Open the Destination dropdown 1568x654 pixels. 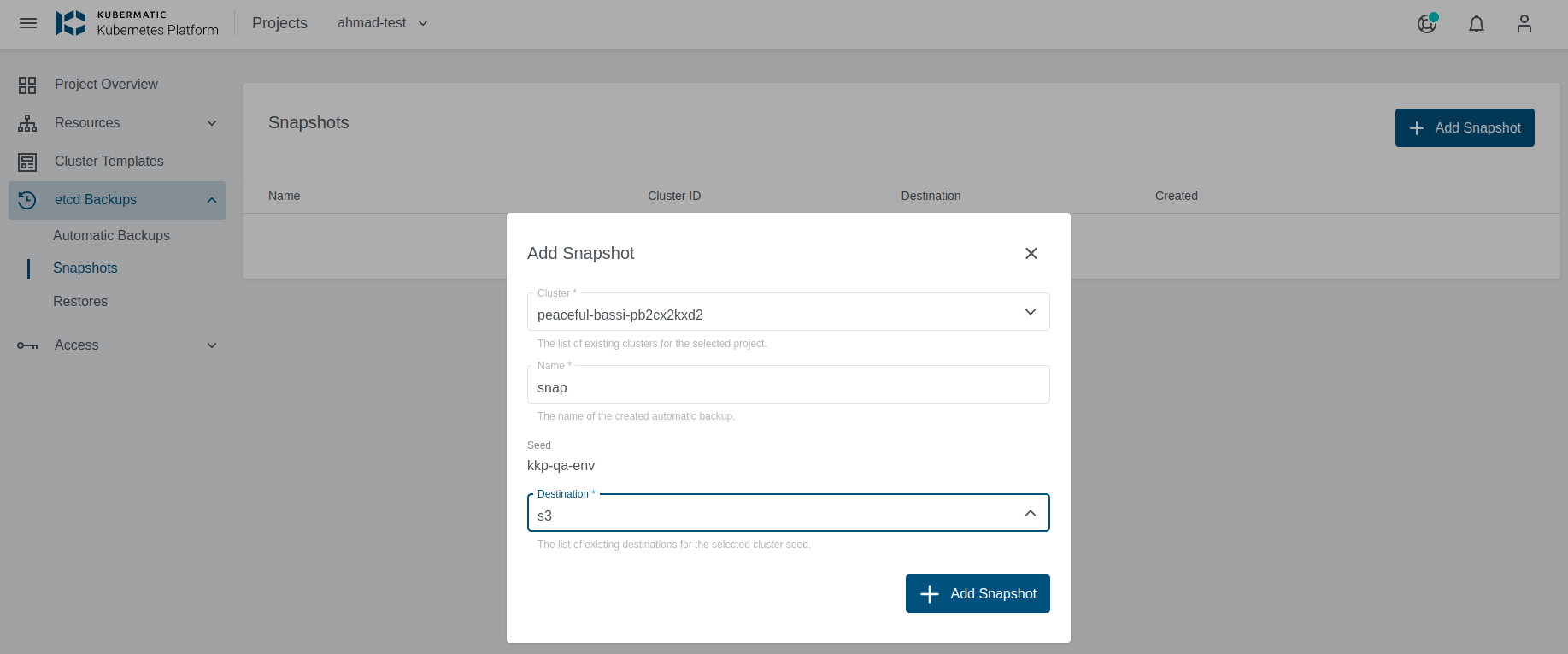tap(787, 514)
